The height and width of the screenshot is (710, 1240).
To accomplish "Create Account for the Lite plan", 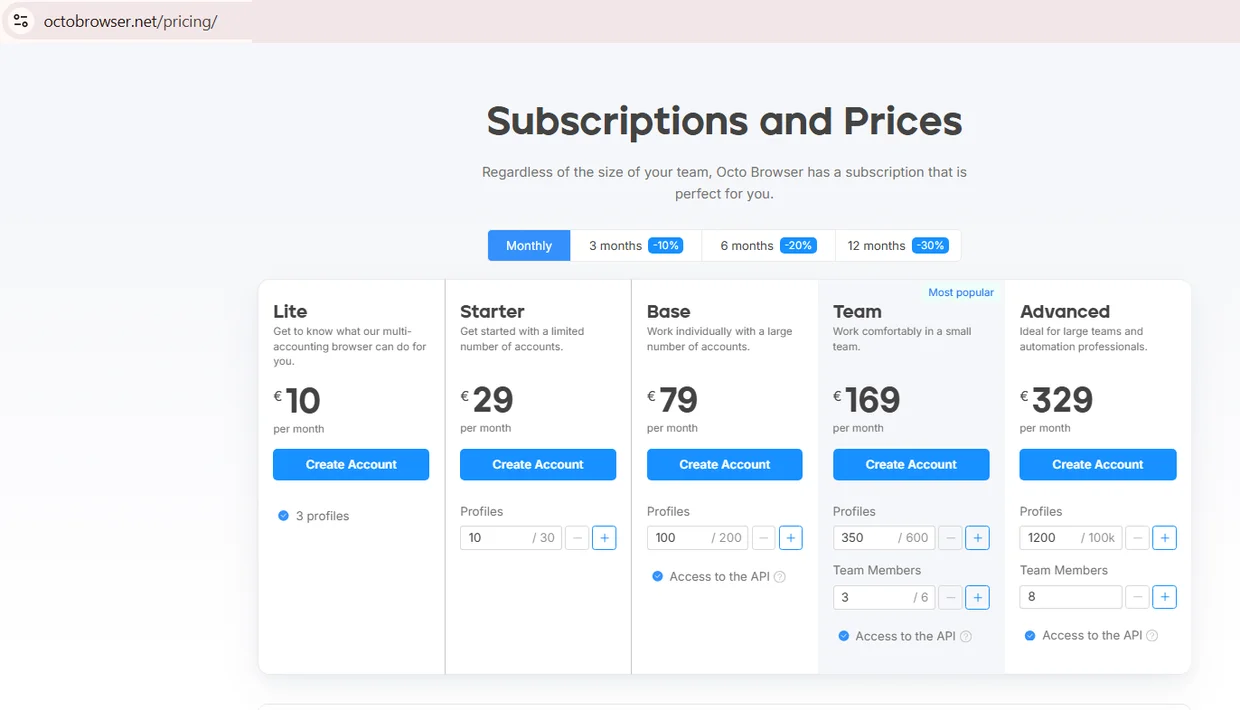I will pyautogui.click(x=351, y=464).
